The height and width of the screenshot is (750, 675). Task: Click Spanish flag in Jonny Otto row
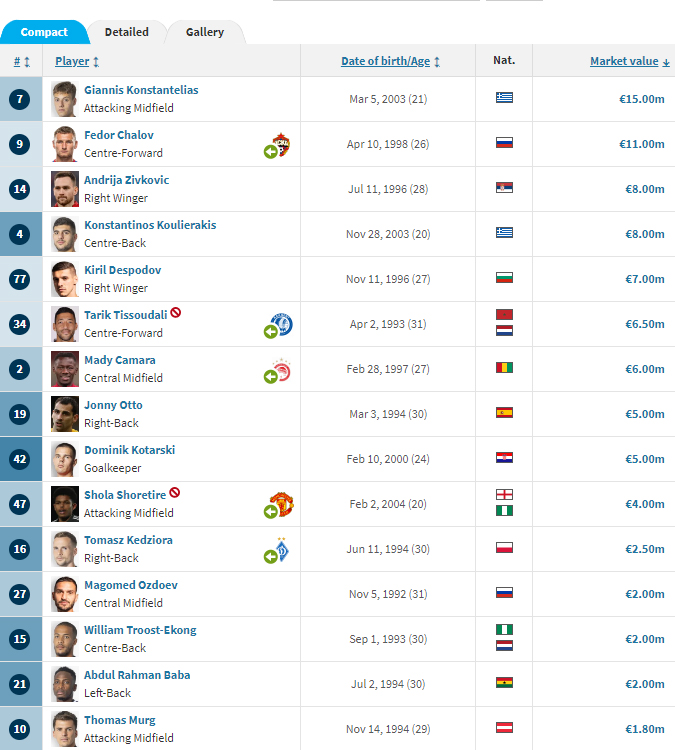pyautogui.click(x=504, y=413)
